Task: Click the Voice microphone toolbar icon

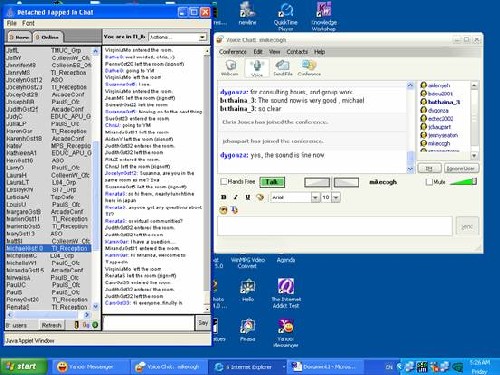Action: click(257, 68)
